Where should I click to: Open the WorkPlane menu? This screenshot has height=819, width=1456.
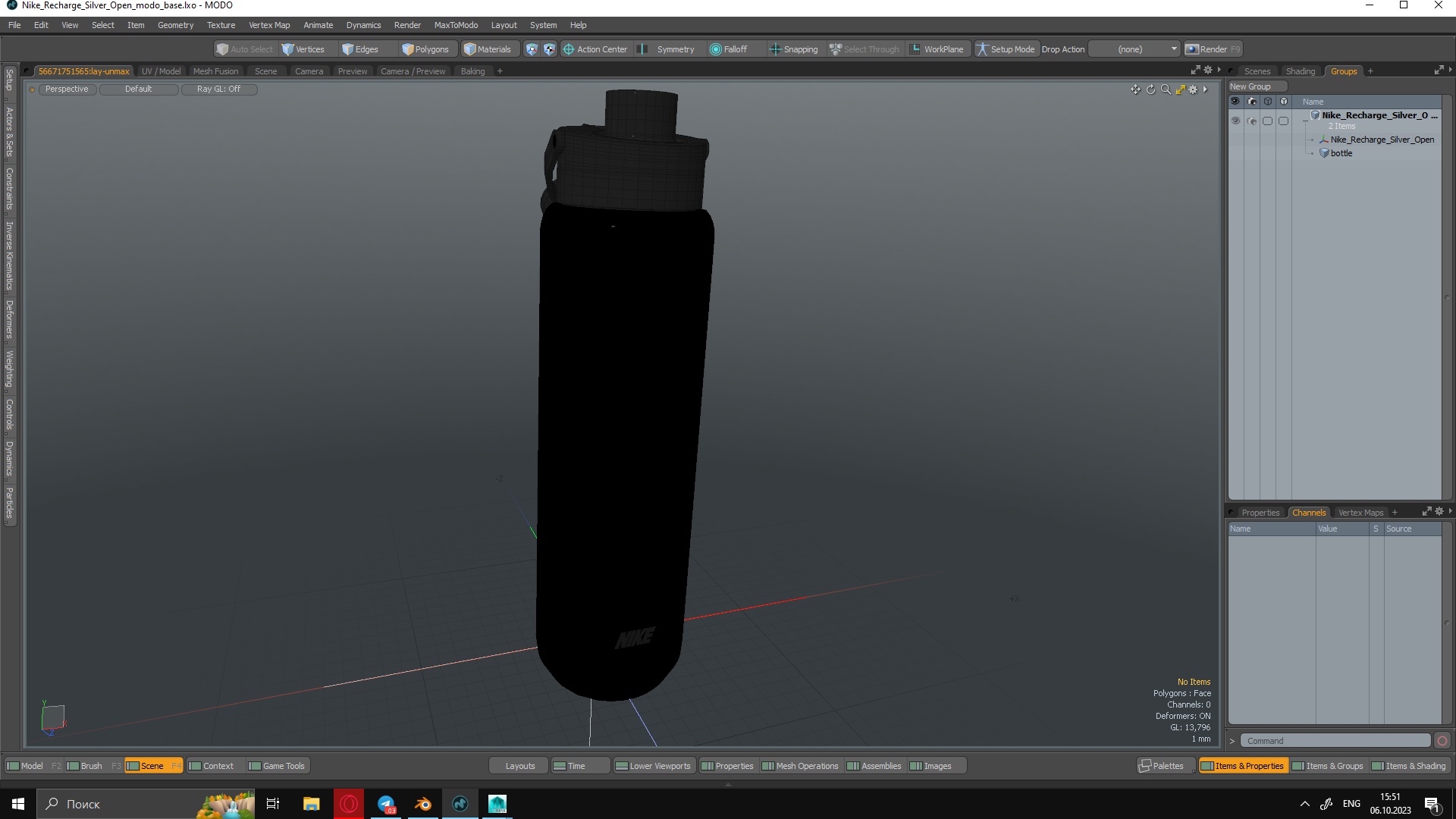pyautogui.click(x=937, y=49)
